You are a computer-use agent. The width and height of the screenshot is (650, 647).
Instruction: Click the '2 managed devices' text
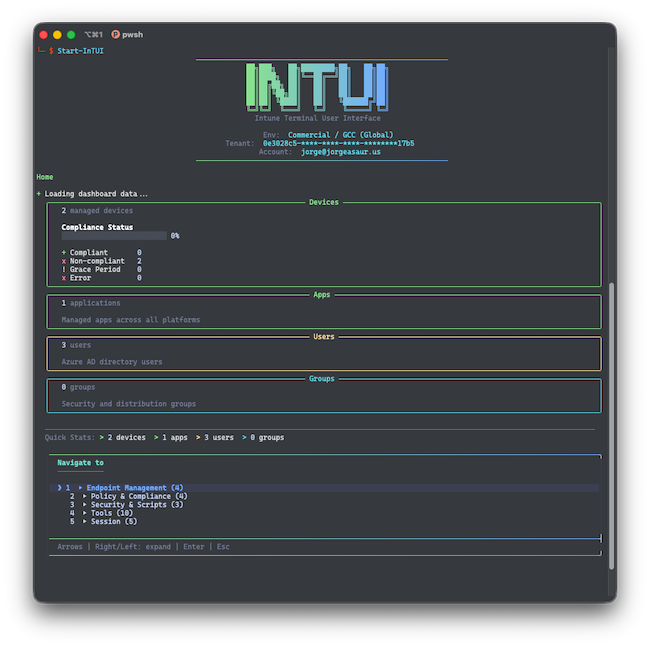point(97,211)
